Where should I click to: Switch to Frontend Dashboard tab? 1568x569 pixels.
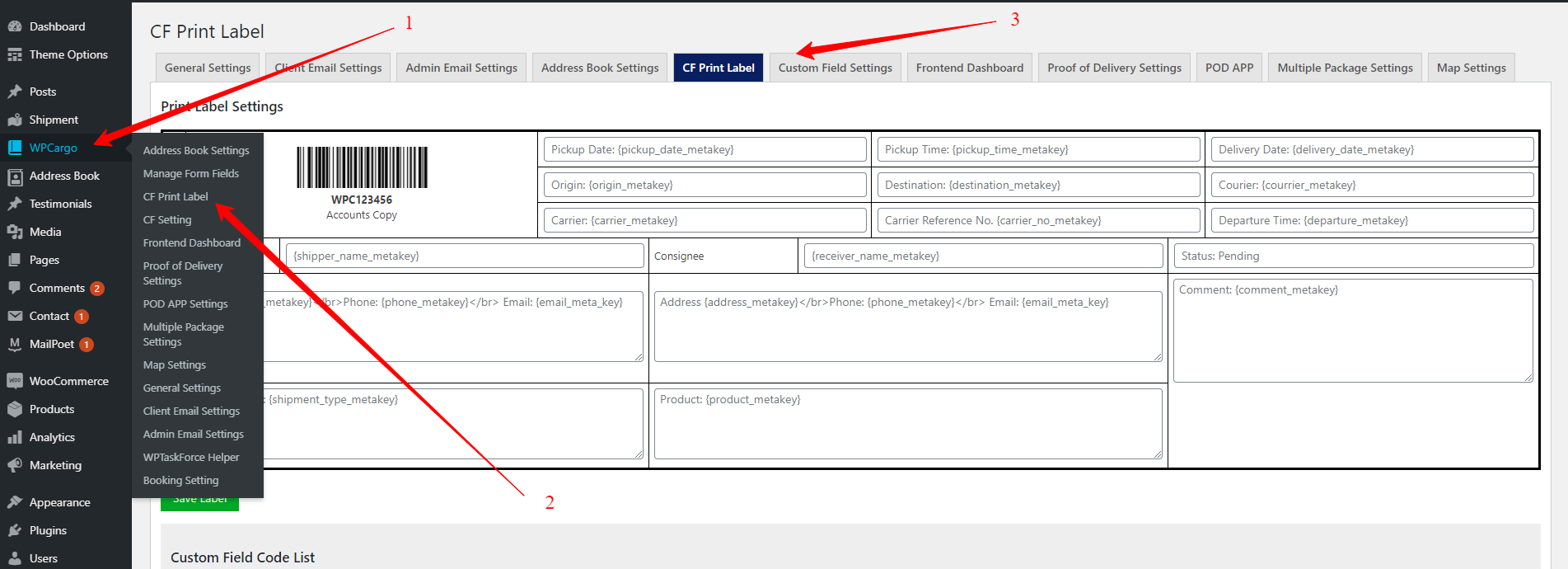point(970,68)
